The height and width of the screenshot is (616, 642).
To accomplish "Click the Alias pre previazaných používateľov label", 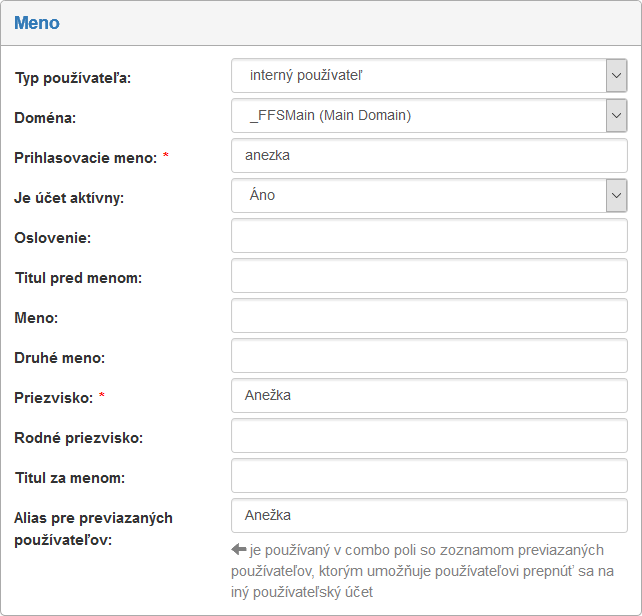I will click(92, 528).
